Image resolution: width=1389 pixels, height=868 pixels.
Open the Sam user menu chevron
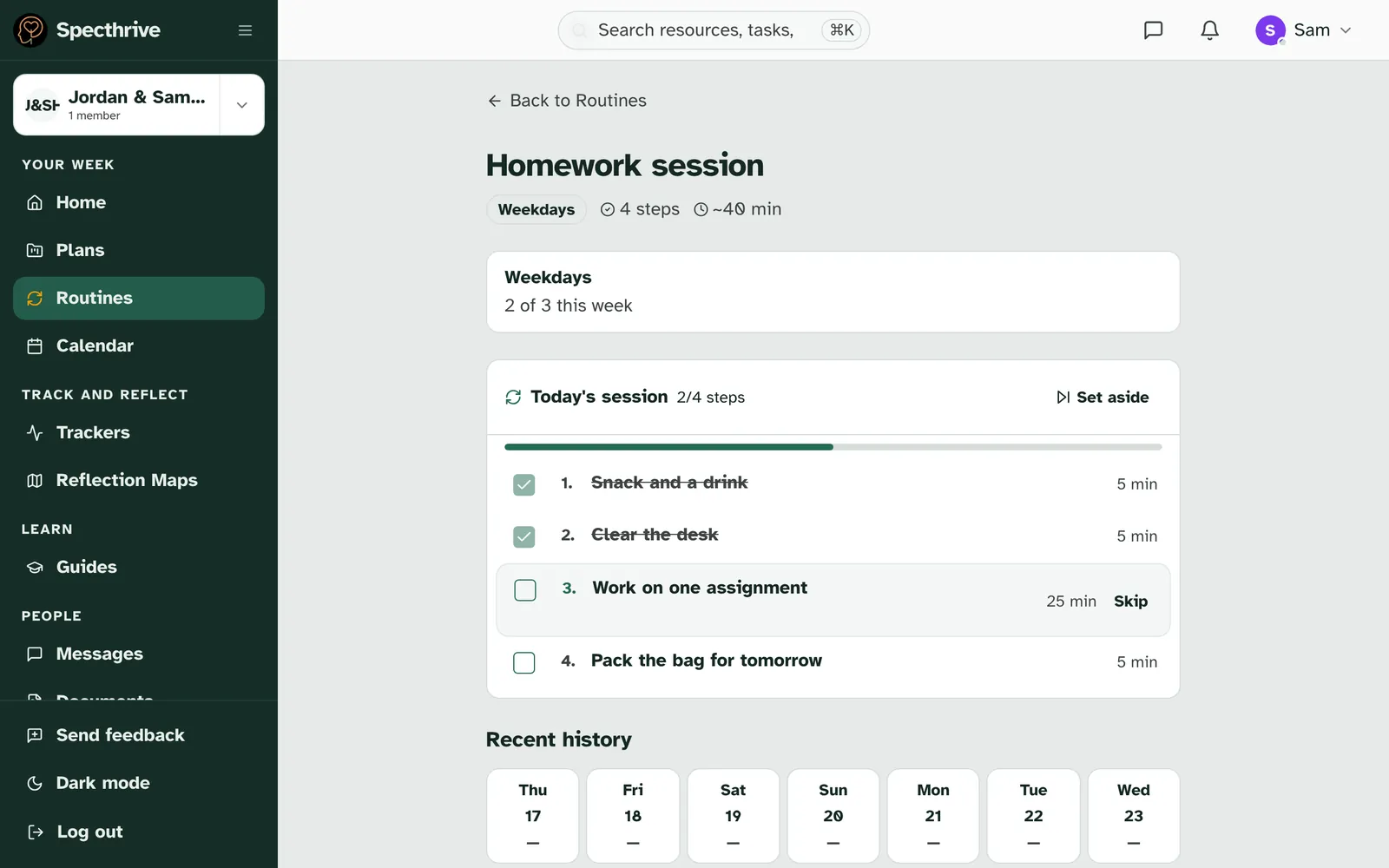click(1346, 30)
